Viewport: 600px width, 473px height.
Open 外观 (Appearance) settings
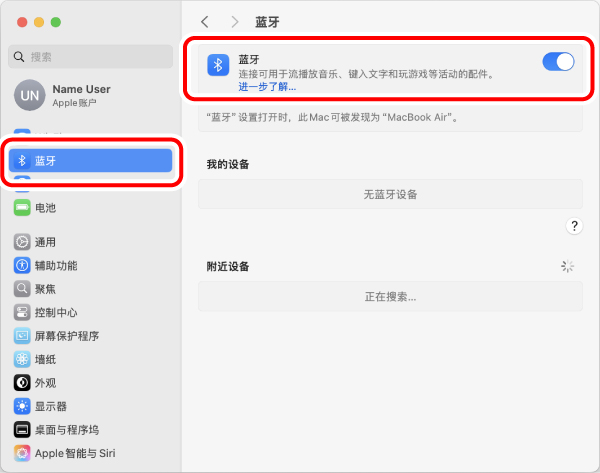45,382
